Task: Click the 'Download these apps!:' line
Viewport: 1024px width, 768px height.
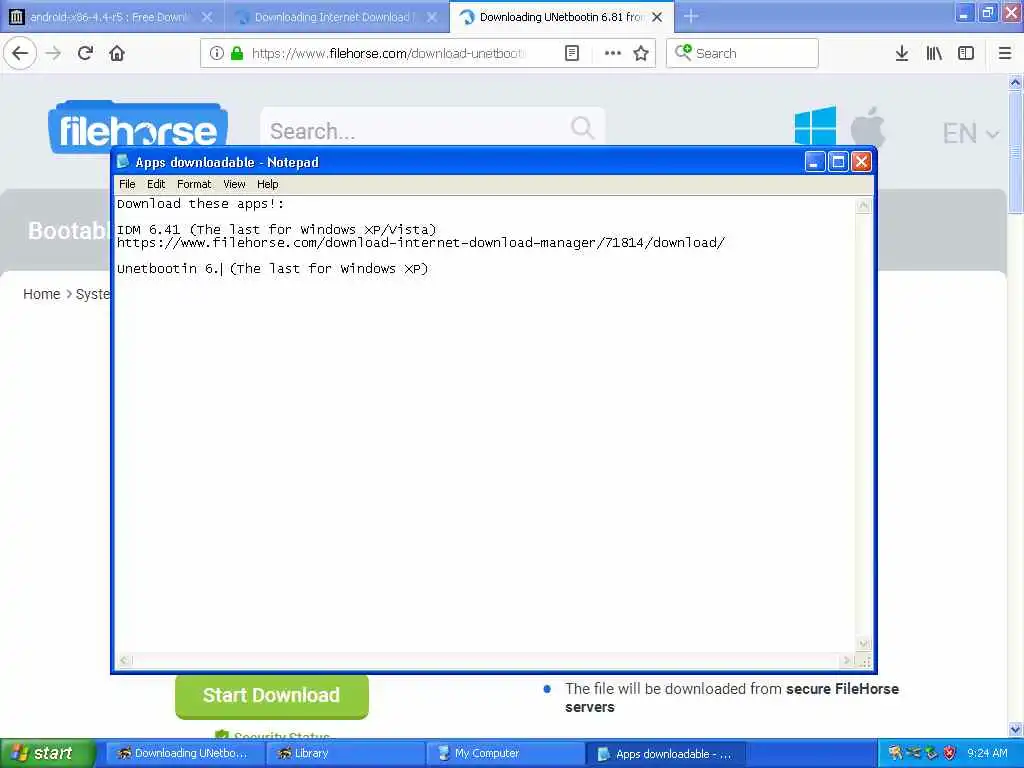Action: (x=200, y=204)
